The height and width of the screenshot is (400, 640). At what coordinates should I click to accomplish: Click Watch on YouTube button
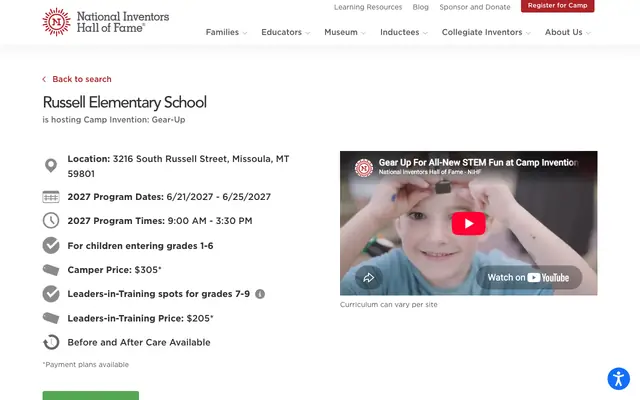click(x=529, y=278)
